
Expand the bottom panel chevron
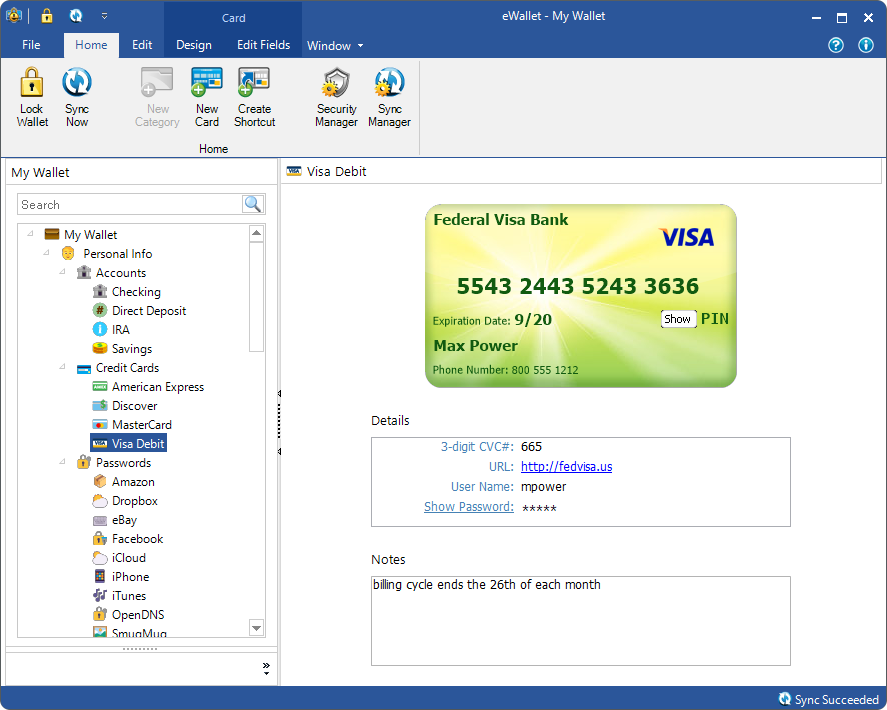(x=266, y=669)
